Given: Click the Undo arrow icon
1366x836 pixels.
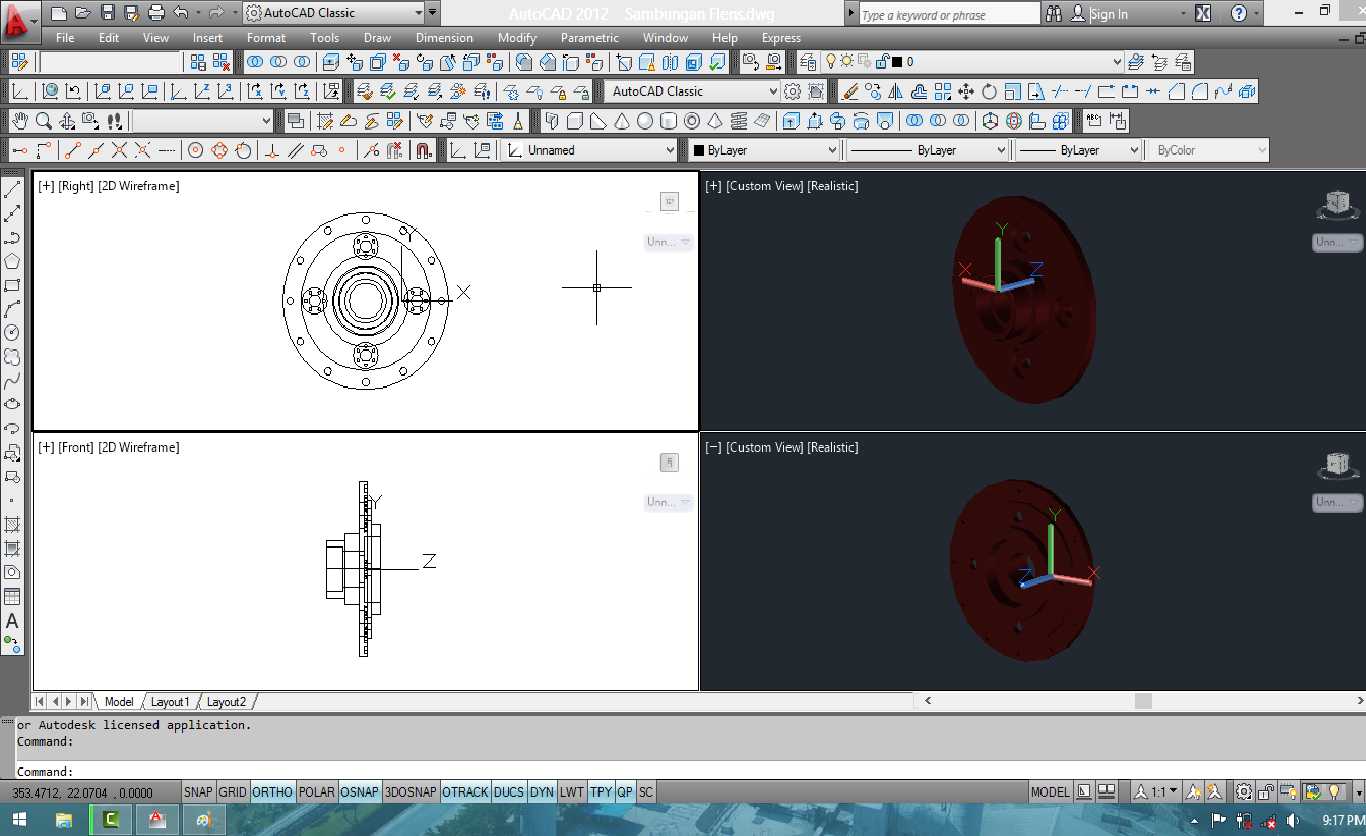Looking at the screenshot, I should (181, 13).
